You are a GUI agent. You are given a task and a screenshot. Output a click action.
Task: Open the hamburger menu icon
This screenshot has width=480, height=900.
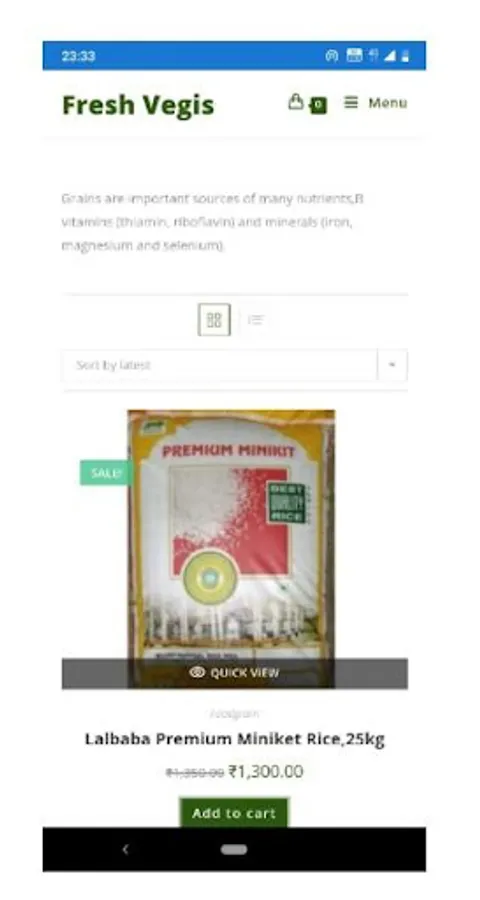(351, 103)
